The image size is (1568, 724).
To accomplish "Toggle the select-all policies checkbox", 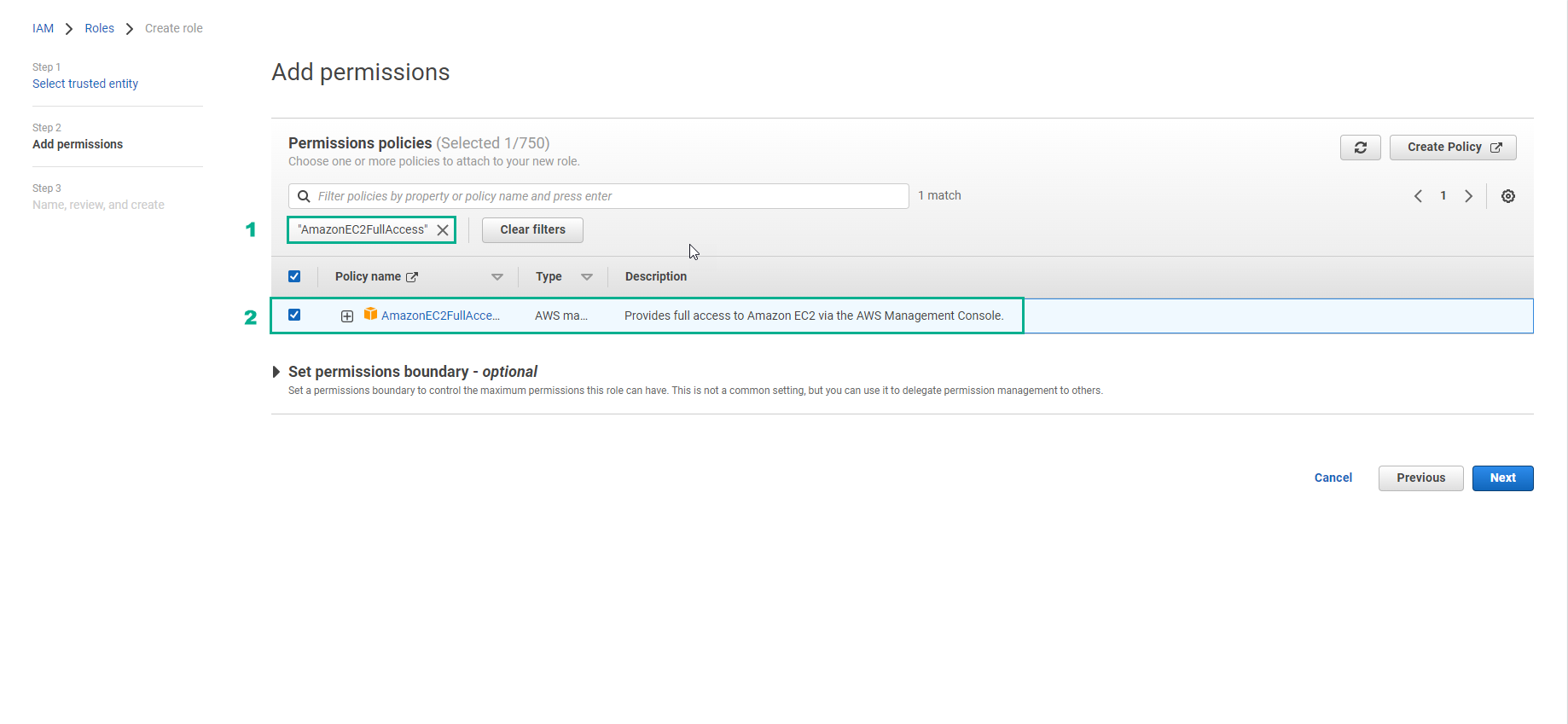I will [294, 276].
